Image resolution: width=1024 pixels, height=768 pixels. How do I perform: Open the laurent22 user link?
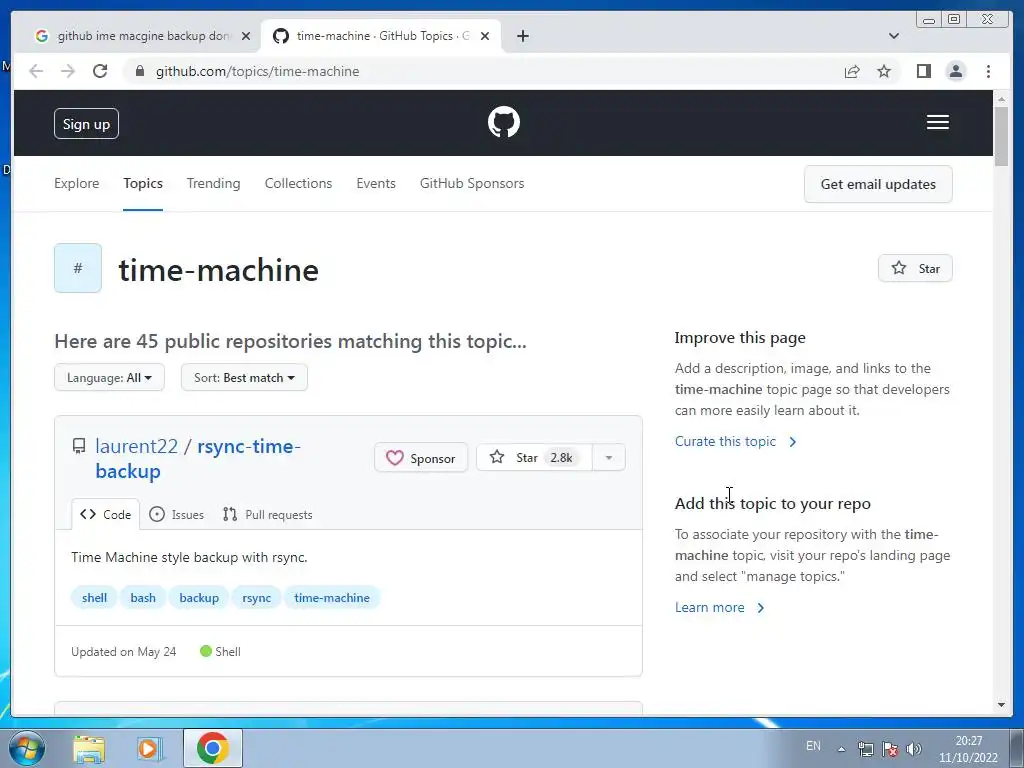coord(136,446)
